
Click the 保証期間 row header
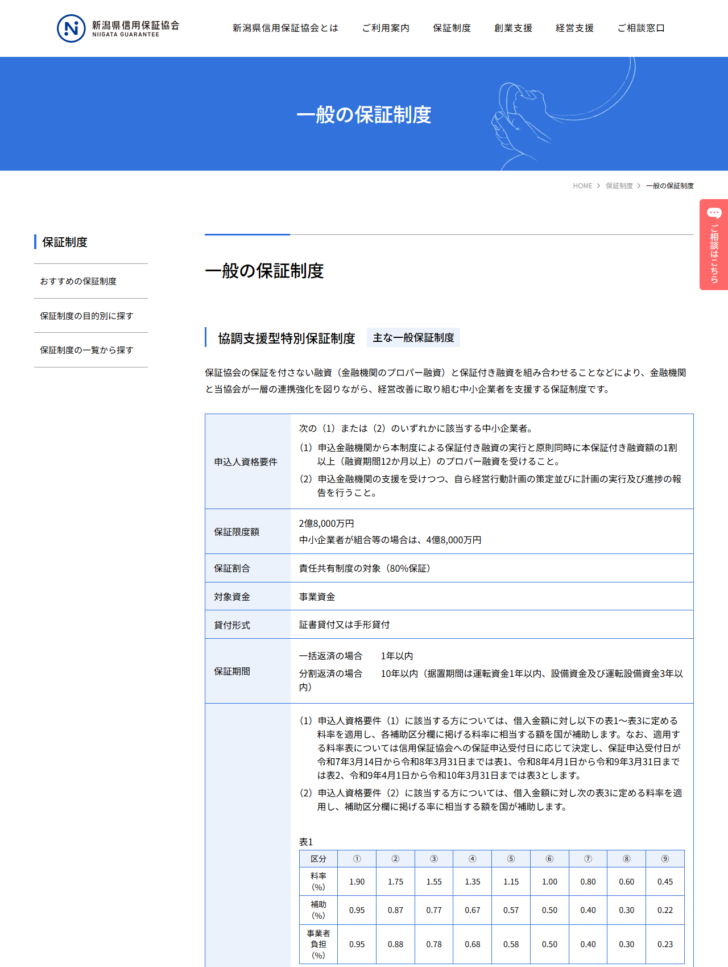click(x=247, y=671)
